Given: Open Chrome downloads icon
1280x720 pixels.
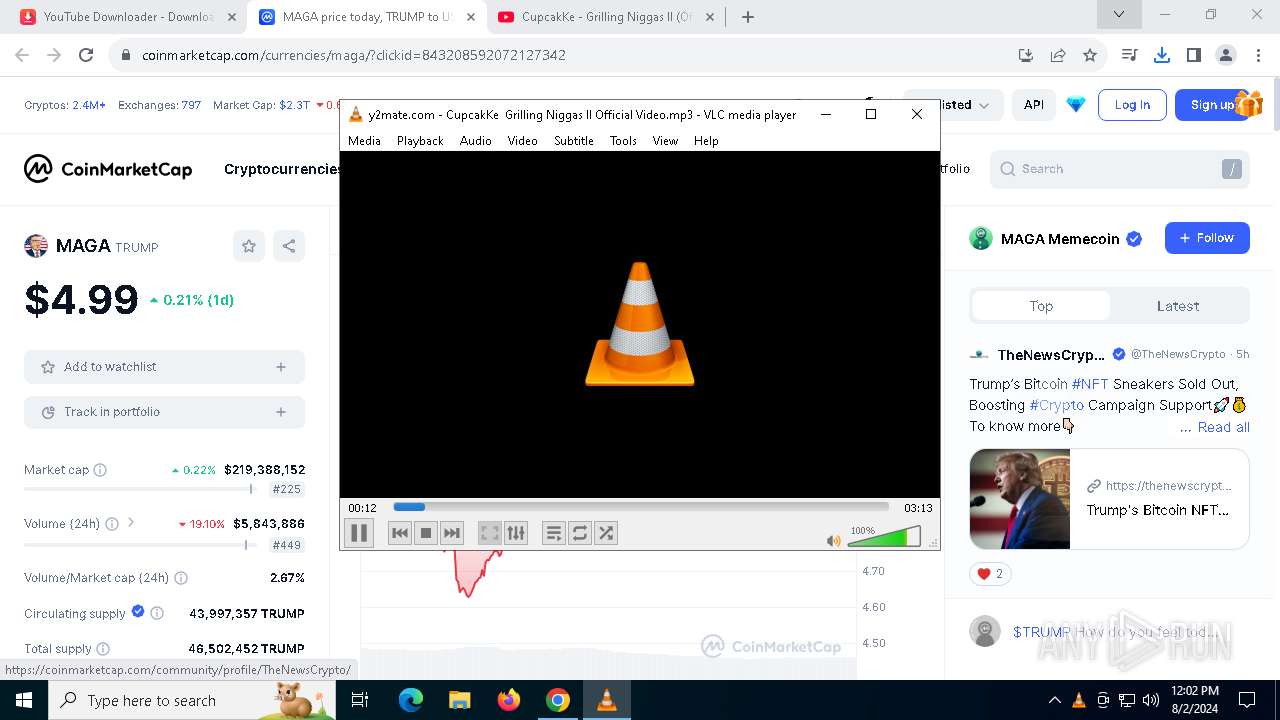Looking at the screenshot, I should click(x=1161, y=55).
